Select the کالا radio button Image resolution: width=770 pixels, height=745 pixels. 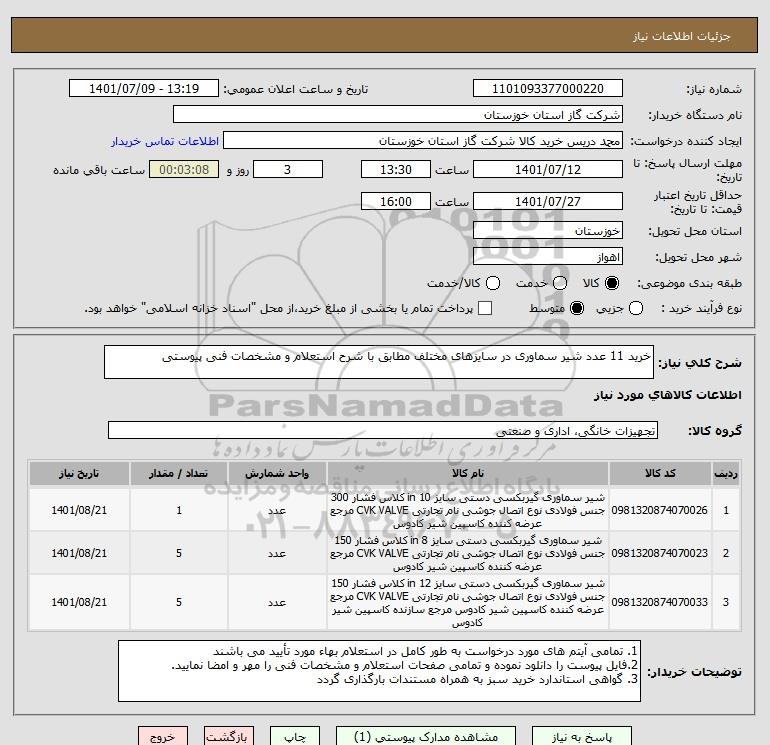pyautogui.click(x=612, y=283)
